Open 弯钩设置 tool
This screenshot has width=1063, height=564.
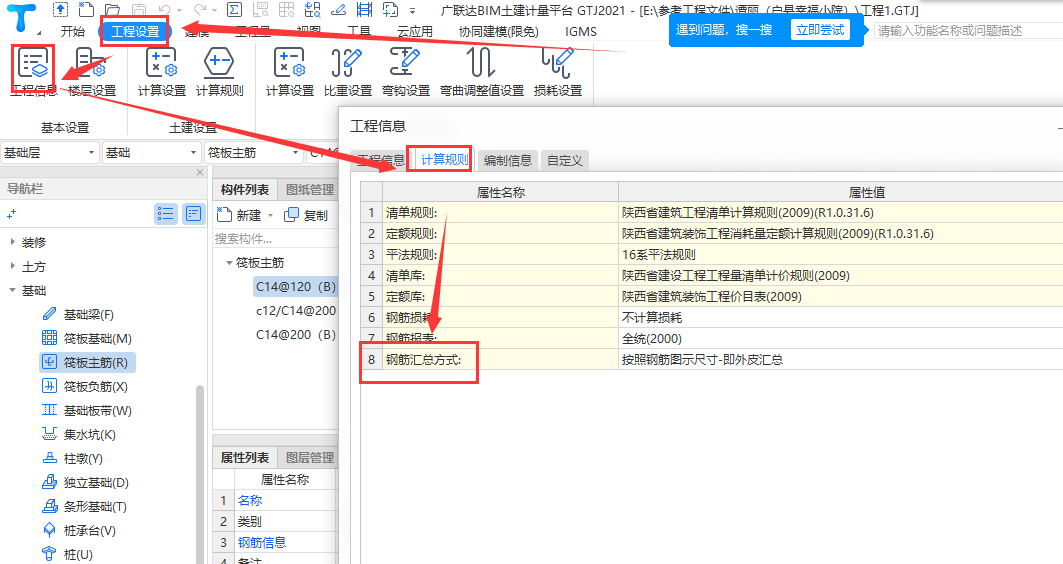coord(405,72)
